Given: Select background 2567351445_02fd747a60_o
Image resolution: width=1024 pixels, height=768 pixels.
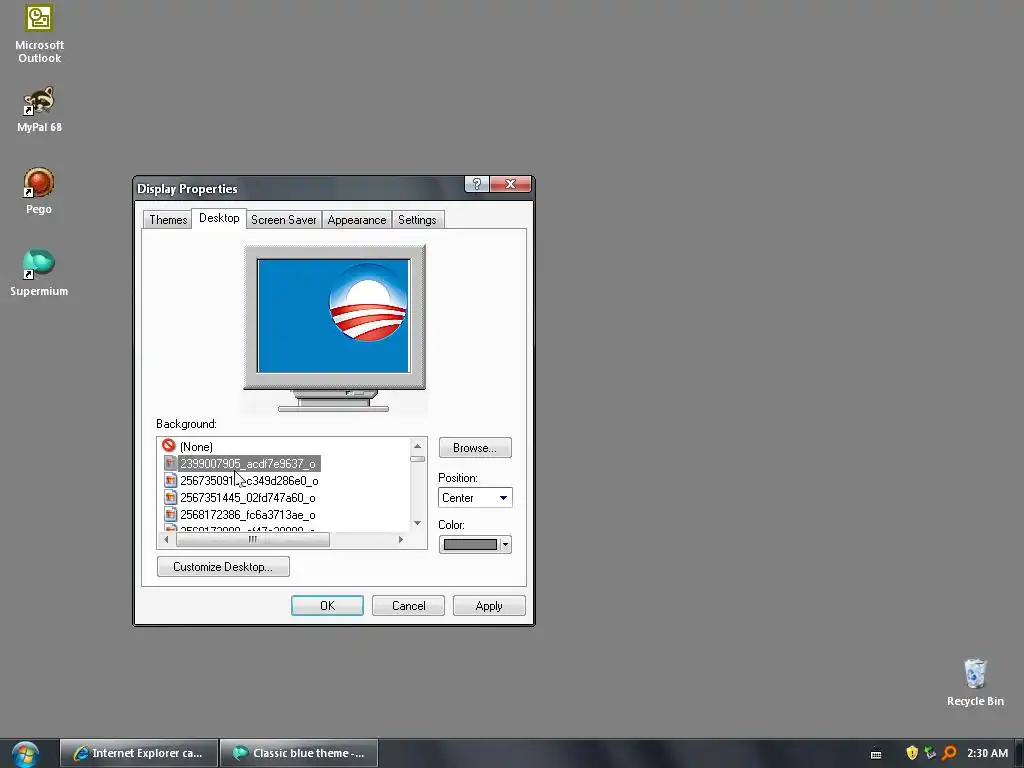Looking at the screenshot, I should point(248,498).
